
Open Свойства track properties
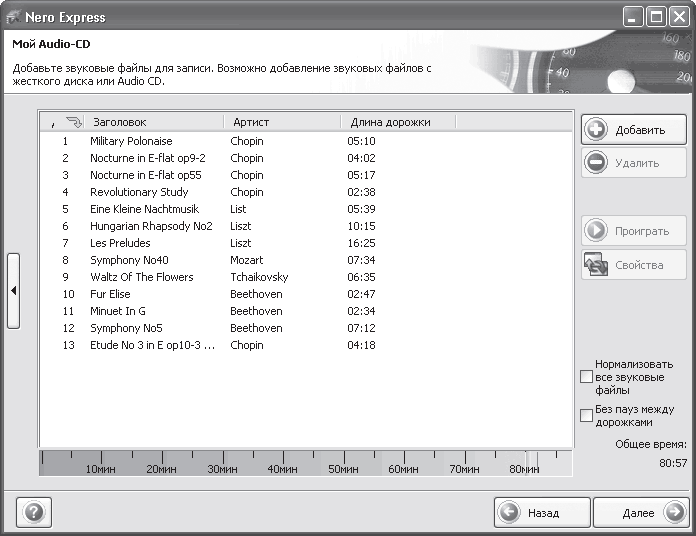pyautogui.click(x=633, y=265)
